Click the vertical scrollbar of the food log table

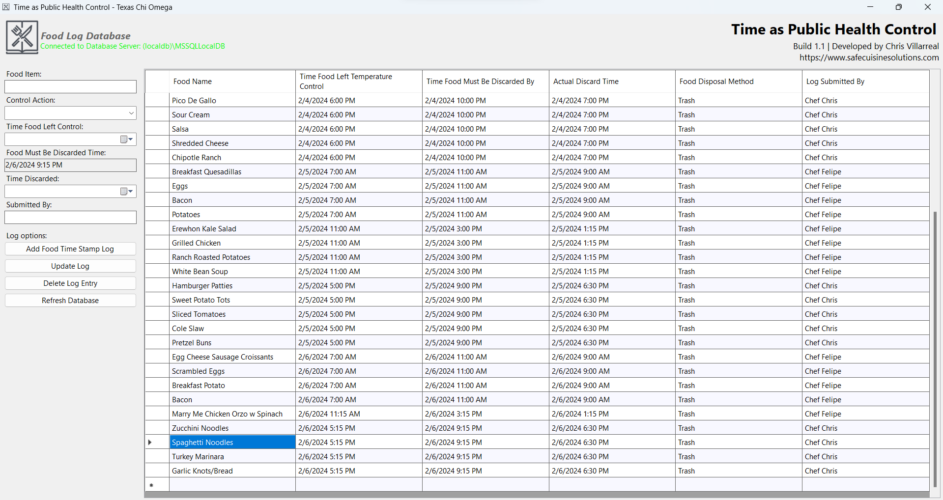coord(935,349)
